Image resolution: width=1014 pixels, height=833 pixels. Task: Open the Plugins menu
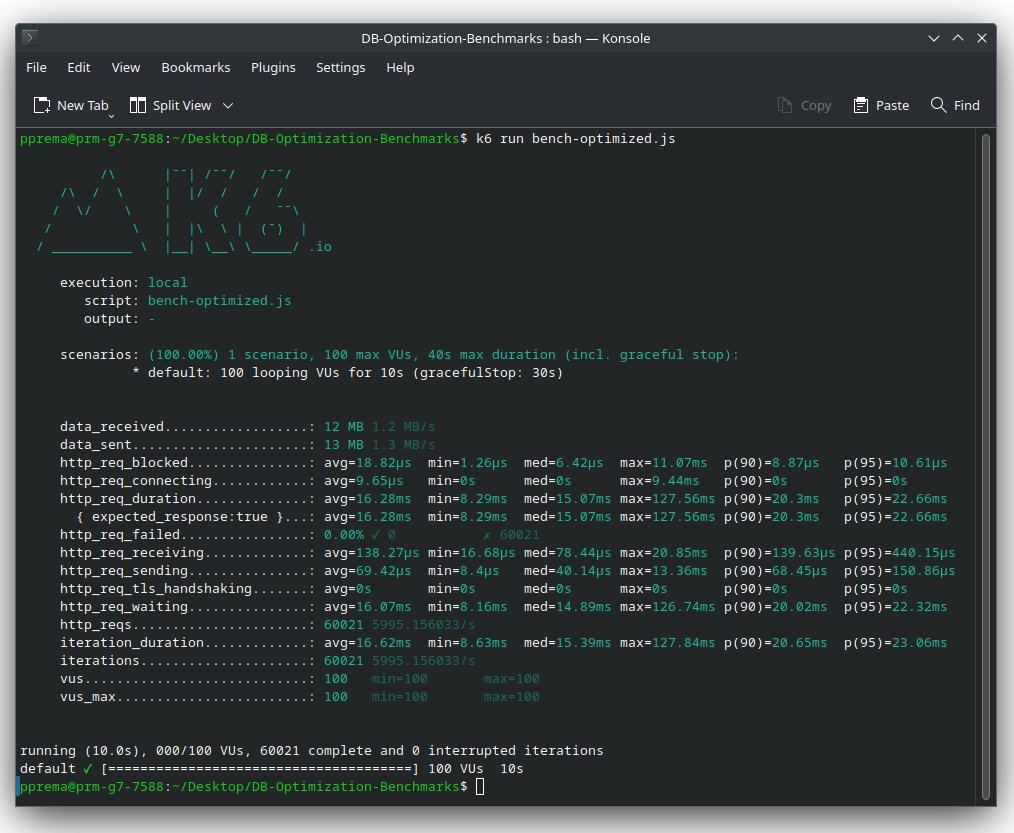tap(273, 67)
